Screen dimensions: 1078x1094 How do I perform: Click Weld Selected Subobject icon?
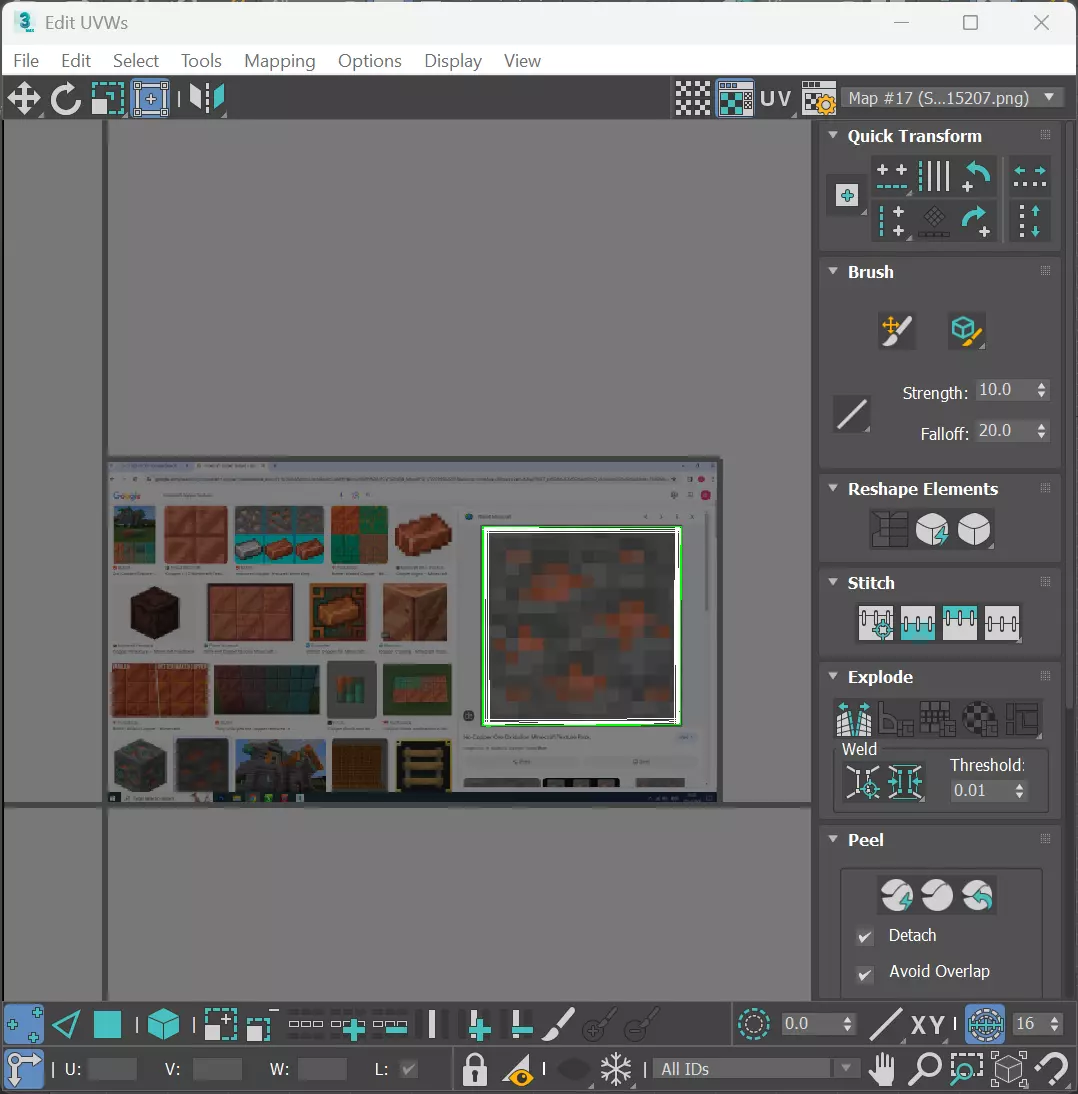coord(905,781)
